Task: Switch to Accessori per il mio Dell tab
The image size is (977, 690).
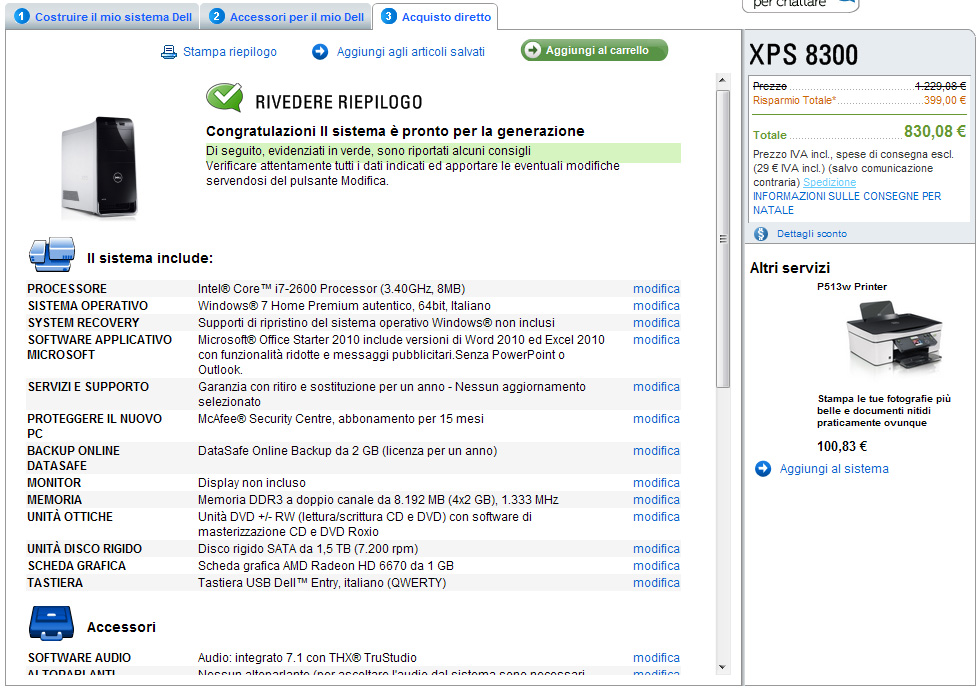Action: tap(287, 17)
